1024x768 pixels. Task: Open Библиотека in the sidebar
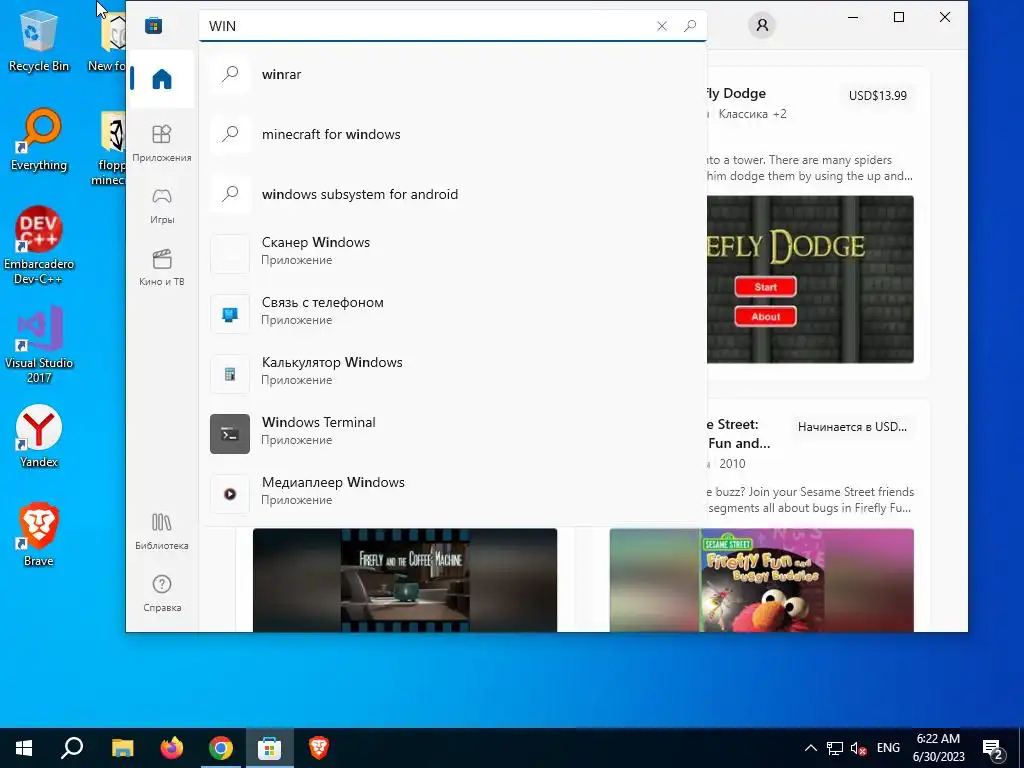tap(162, 531)
